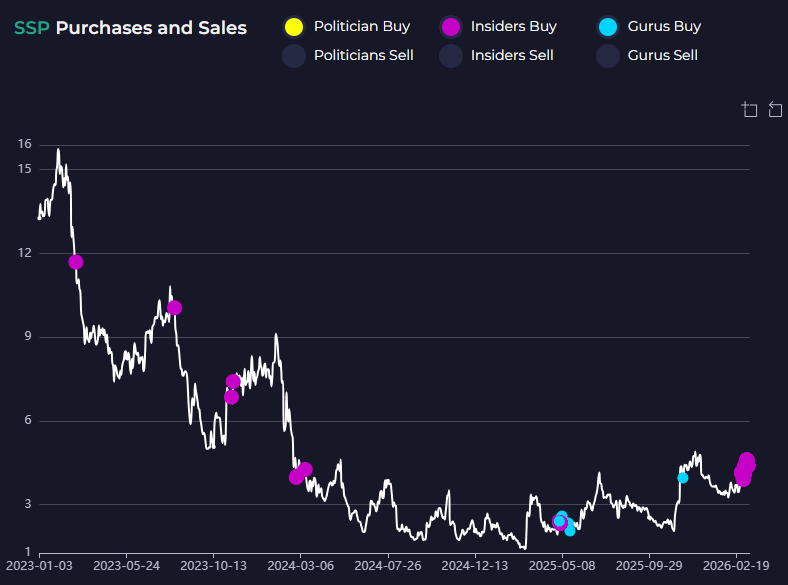Click the zoom reset icon

pyautogui.click(x=775, y=109)
